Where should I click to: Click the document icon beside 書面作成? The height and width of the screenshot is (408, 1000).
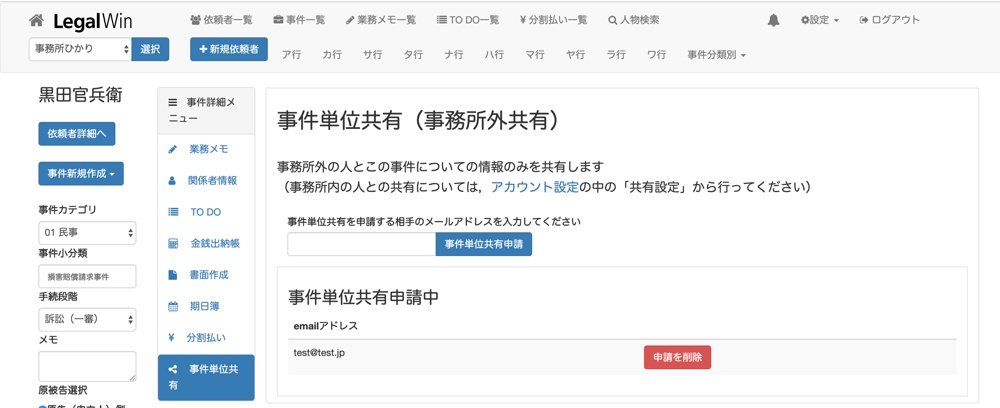172,274
